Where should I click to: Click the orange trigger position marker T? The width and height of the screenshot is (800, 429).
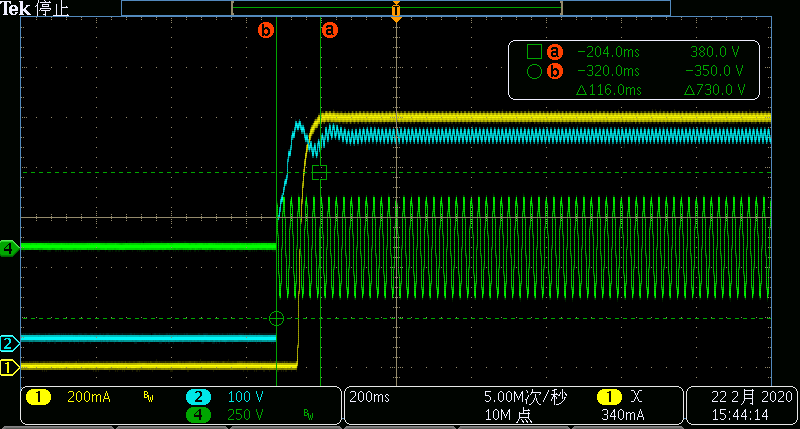396,11
